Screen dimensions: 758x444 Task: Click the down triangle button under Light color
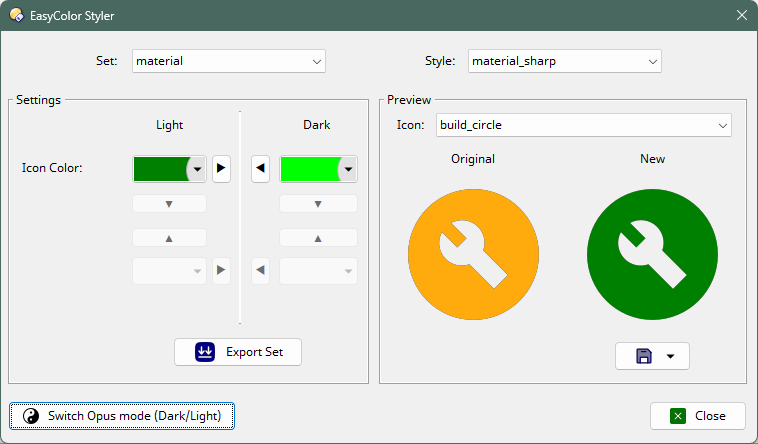tap(169, 204)
